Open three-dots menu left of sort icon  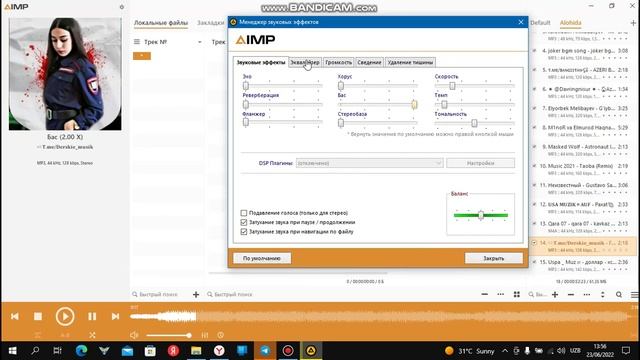(x=587, y=294)
